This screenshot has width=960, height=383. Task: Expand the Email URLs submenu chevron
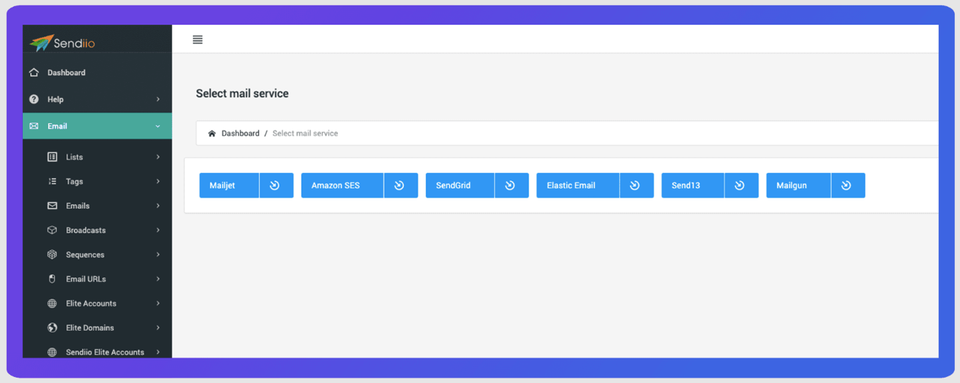pyautogui.click(x=158, y=279)
